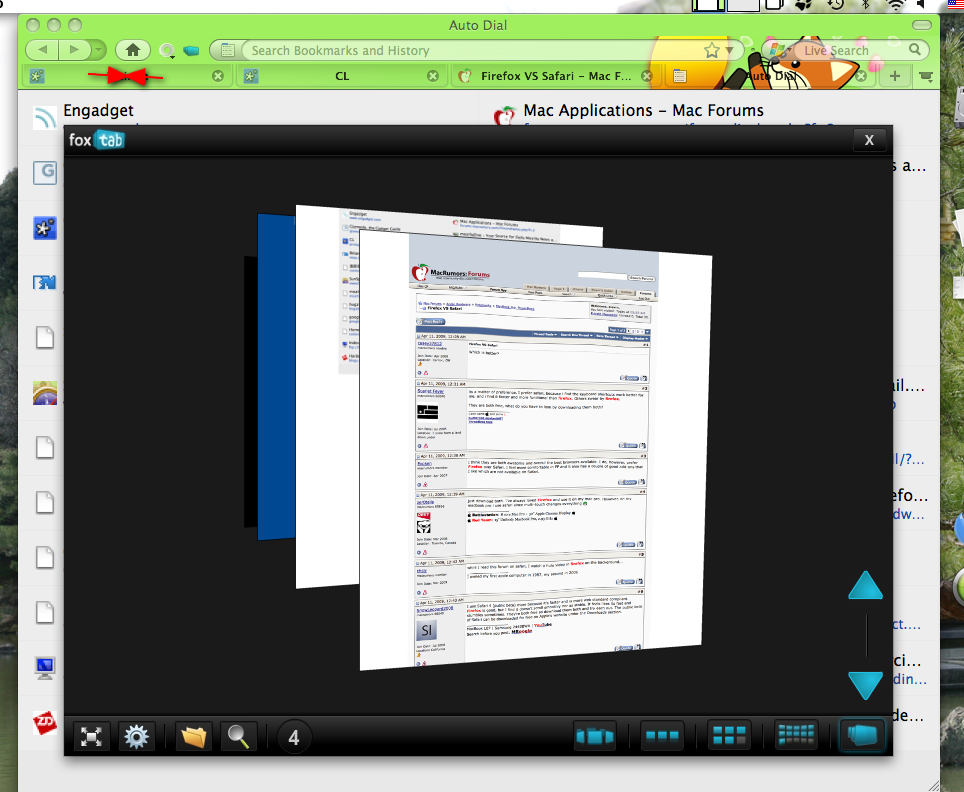Click the Mac Forums apple icon
This screenshot has width=964, height=792.
point(504,116)
